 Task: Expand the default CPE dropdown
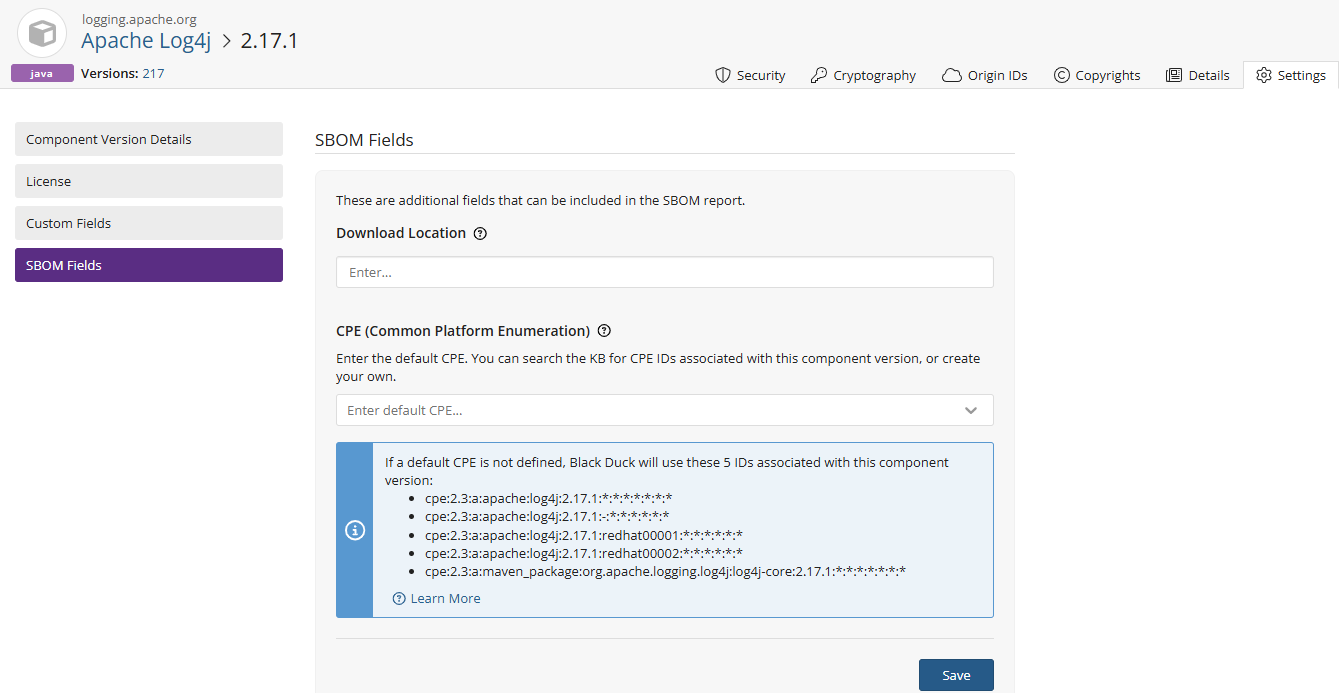(970, 410)
